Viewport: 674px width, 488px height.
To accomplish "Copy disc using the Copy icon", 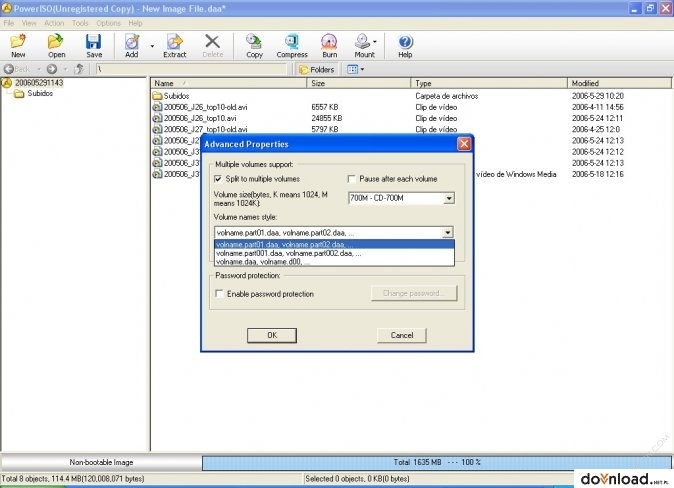I will pyautogui.click(x=254, y=46).
